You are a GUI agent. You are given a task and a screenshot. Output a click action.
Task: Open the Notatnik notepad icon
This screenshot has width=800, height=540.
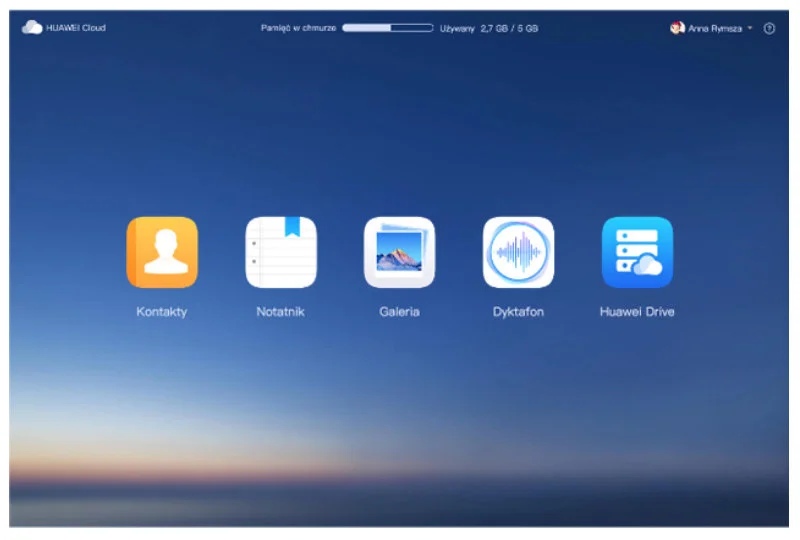tap(281, 252)
